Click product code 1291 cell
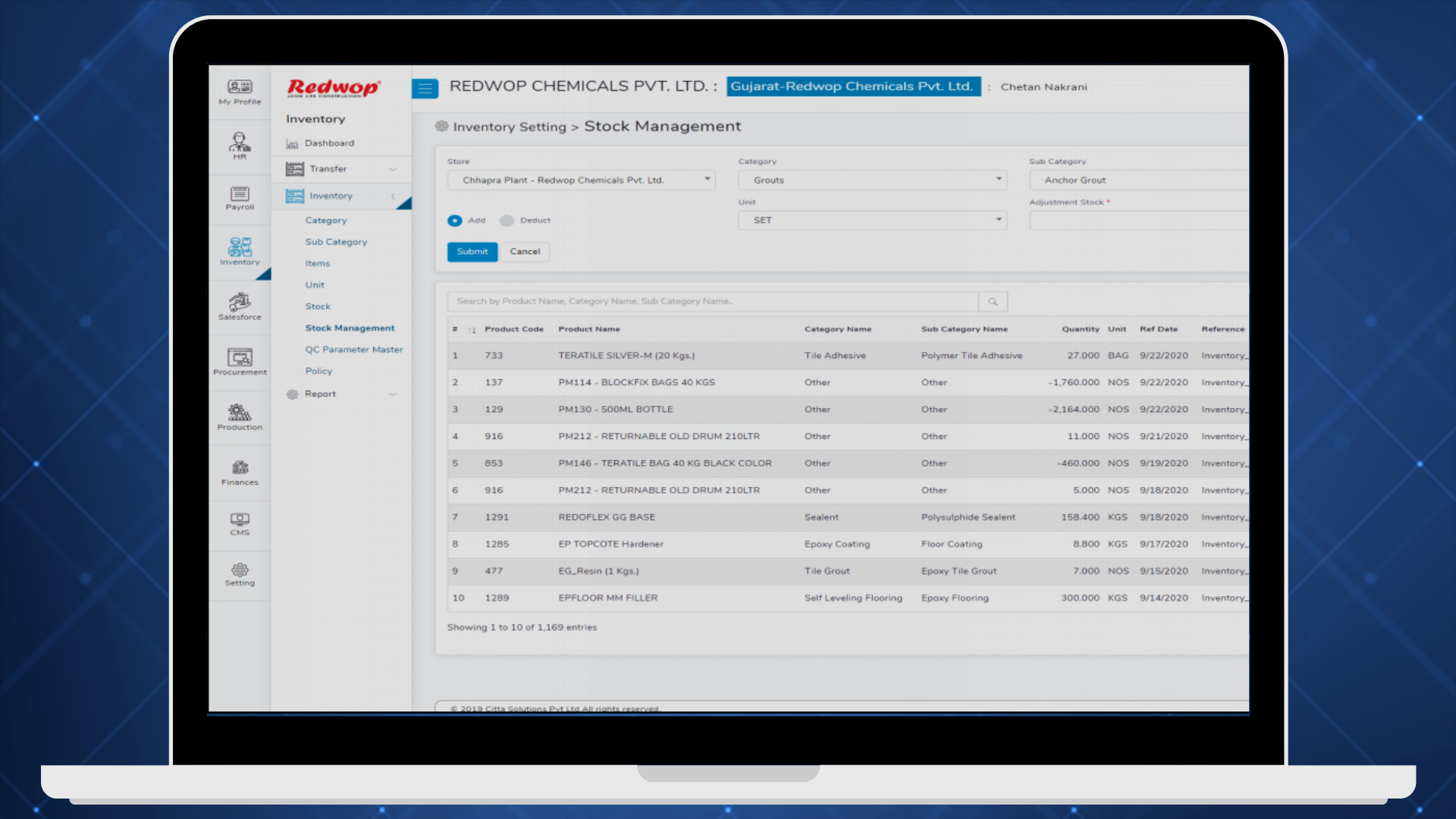Image resolution: width=1456 pixels, height=819 pixels. (497, 517)
